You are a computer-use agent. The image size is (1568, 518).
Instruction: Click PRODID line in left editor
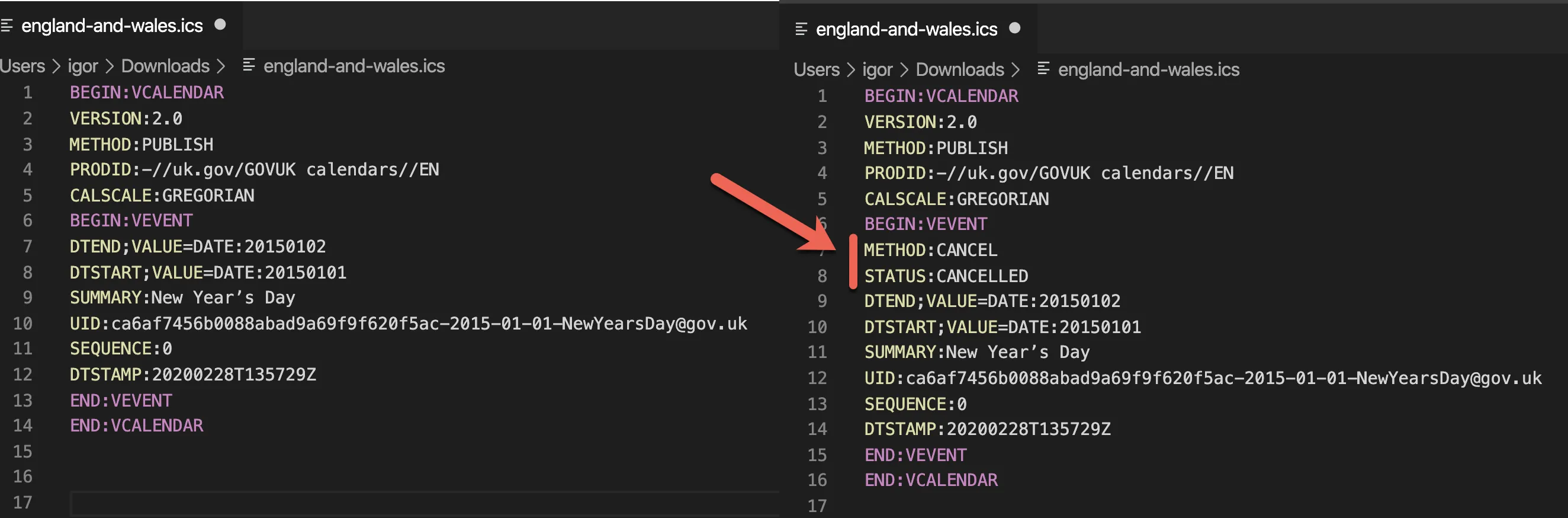click(255, 170)
